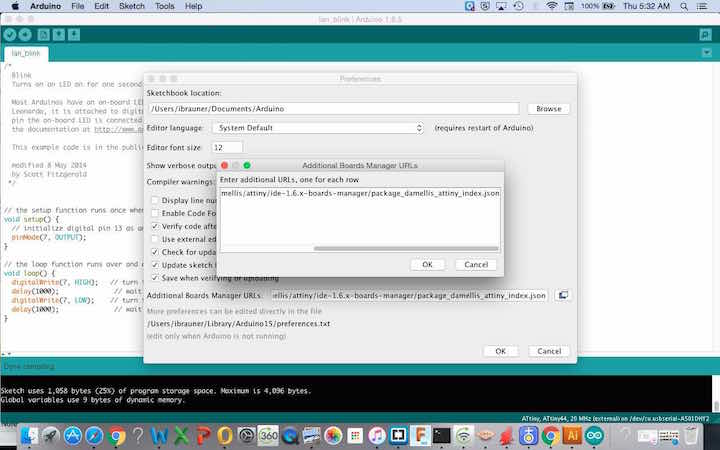Open Safari from the dock
720x450 pixels.
point(94,435)
